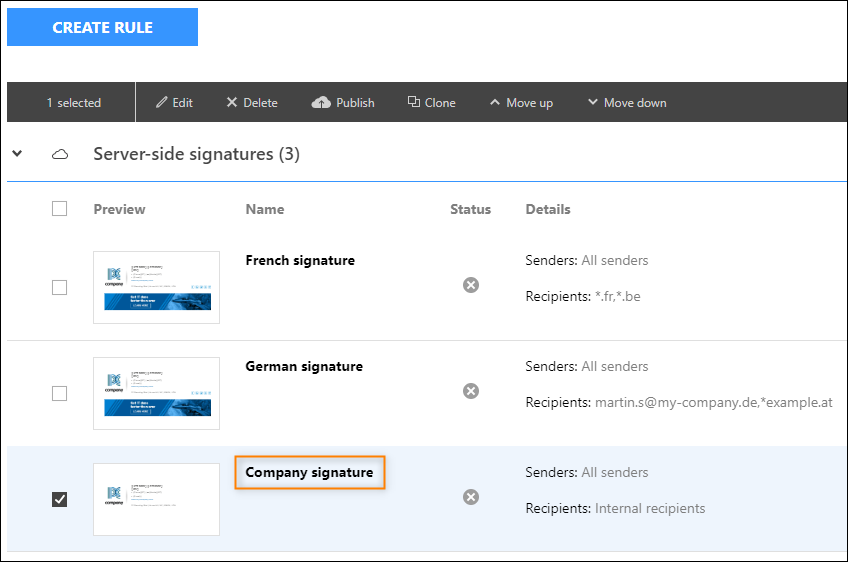Click the Delete X icon in toolbar
The image size is (848, 562).
232,102
